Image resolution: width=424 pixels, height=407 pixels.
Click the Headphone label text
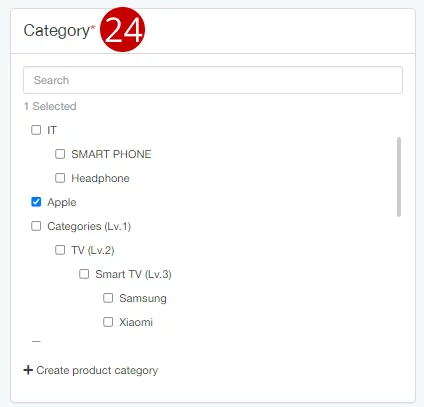(x=100, y=178)
